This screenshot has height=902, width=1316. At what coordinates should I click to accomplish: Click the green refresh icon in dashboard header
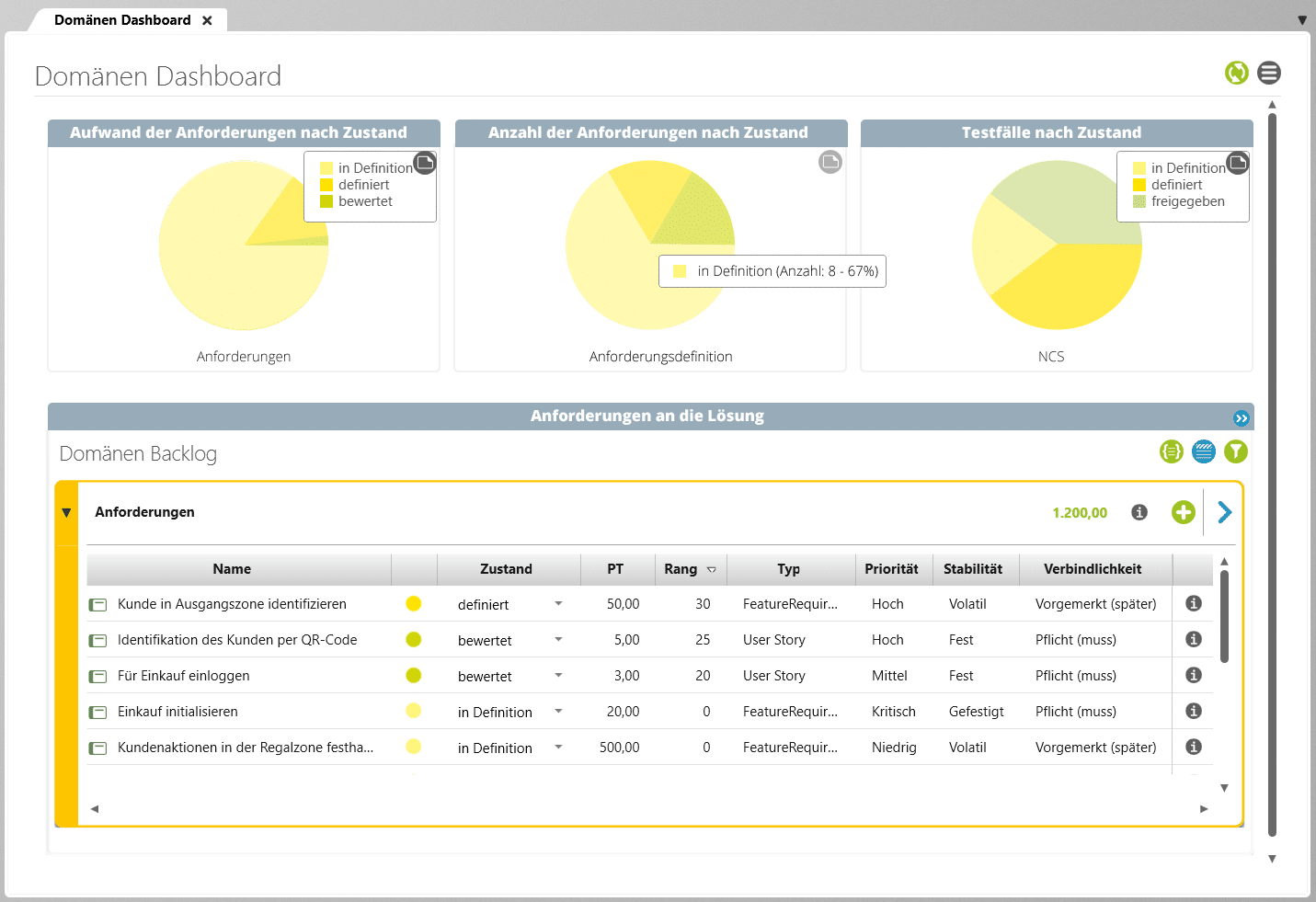[1236, 73]
